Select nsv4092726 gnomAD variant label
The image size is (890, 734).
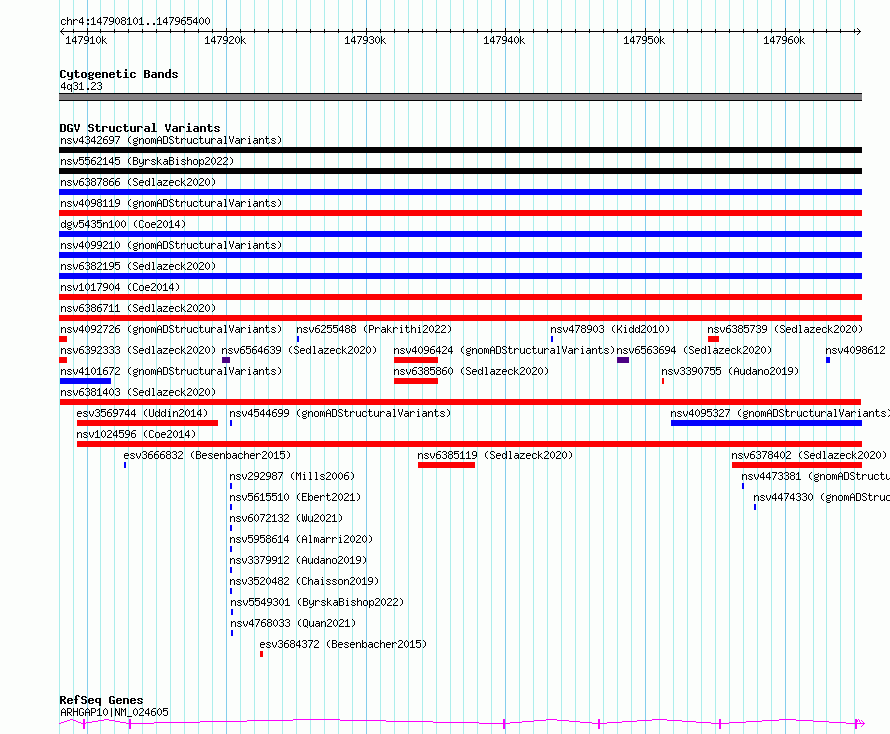171,329
